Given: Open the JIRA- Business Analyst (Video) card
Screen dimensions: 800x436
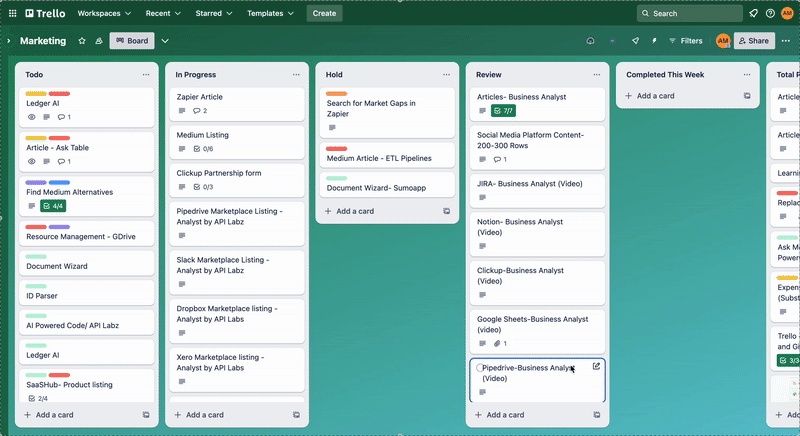Looking at the screenshot, I should pos(537,190).
